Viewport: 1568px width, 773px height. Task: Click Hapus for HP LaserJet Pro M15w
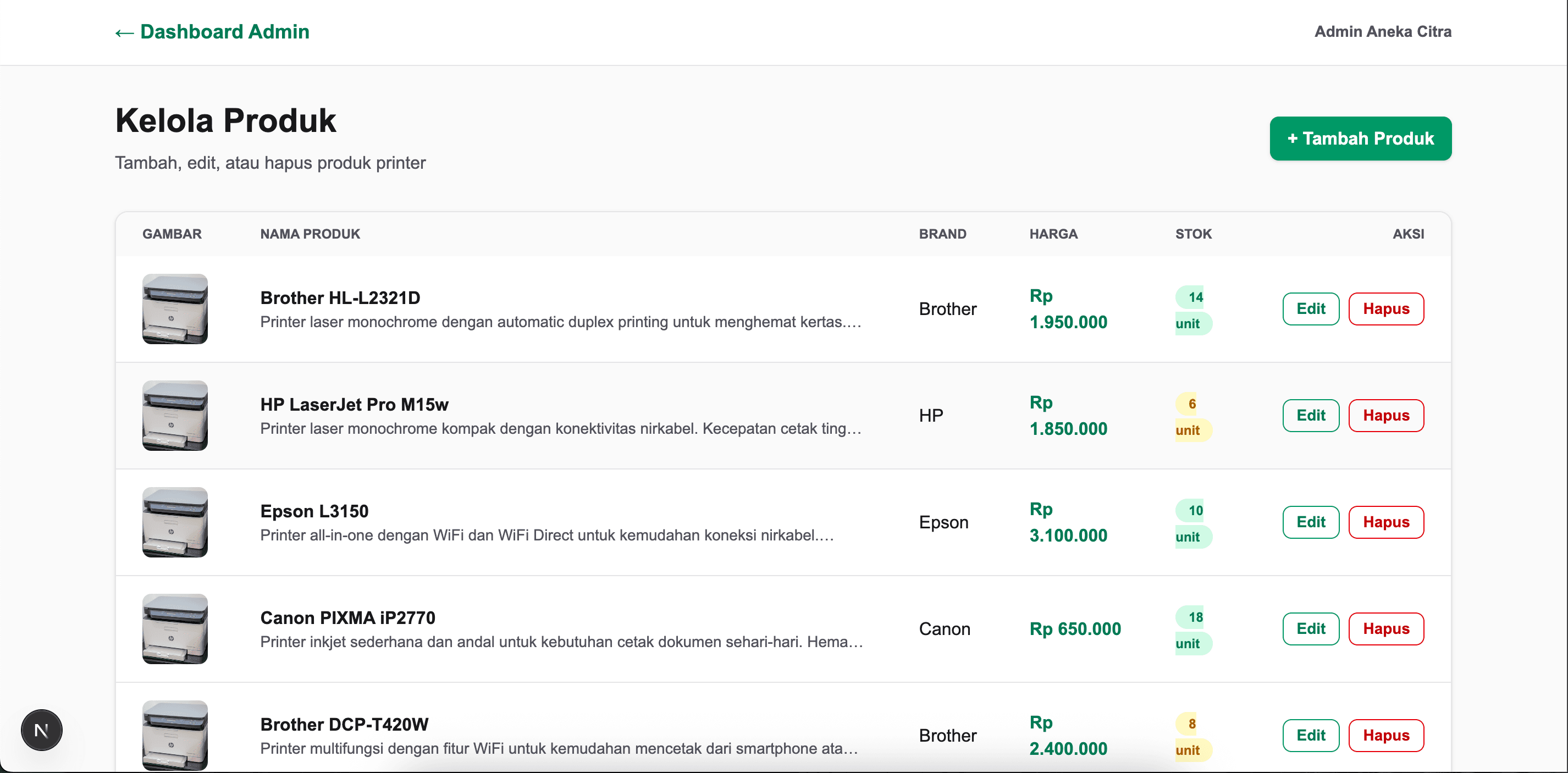[x=1386, y=415]
